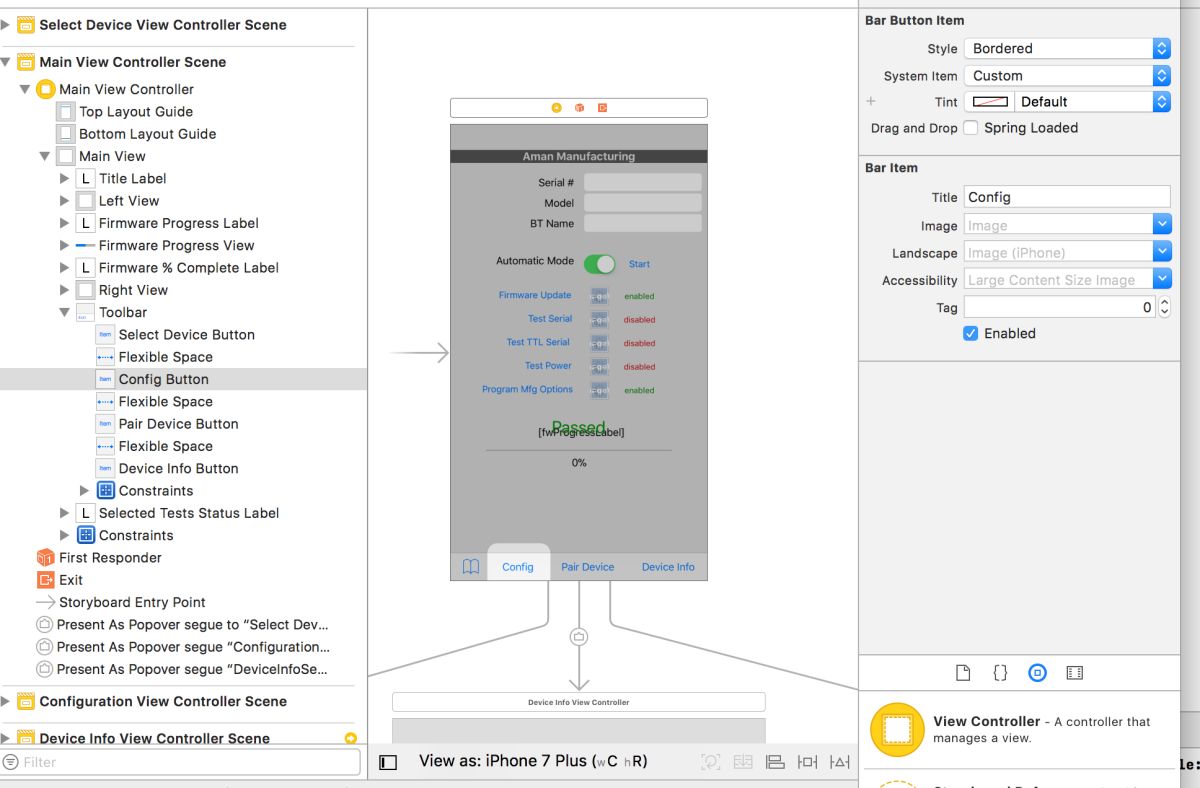The height and width of the screenshot is (788, 1200).
Task: Select the Config toolbar button in canvas
Action: (x=518, y=567)
